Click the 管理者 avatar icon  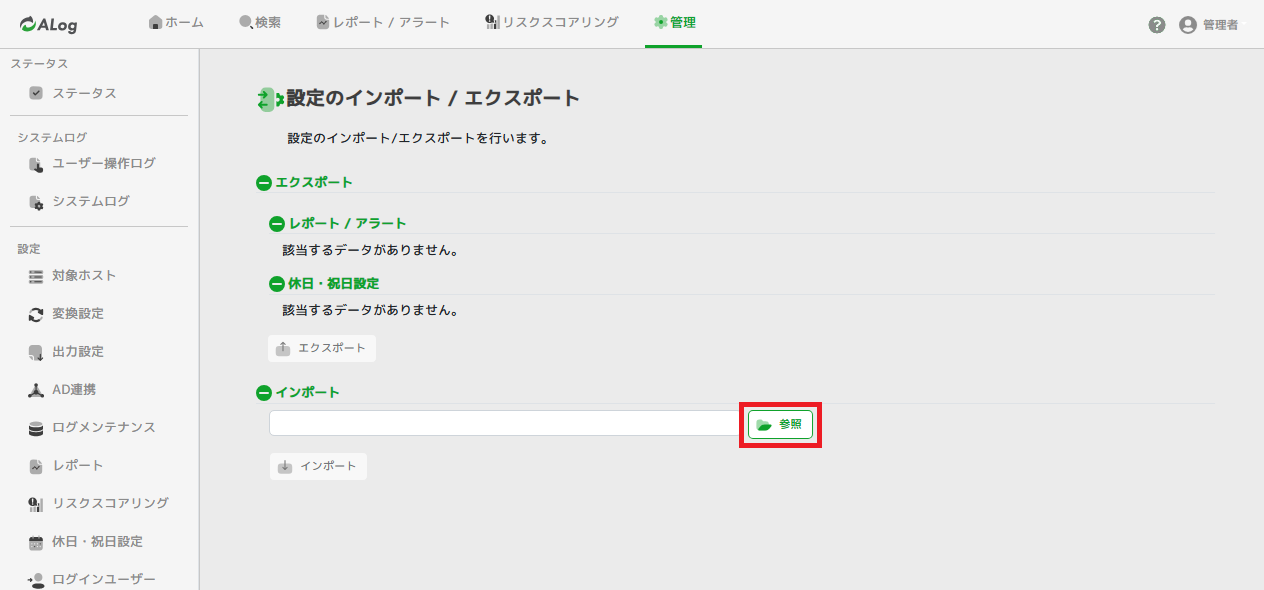(1188, 25)
